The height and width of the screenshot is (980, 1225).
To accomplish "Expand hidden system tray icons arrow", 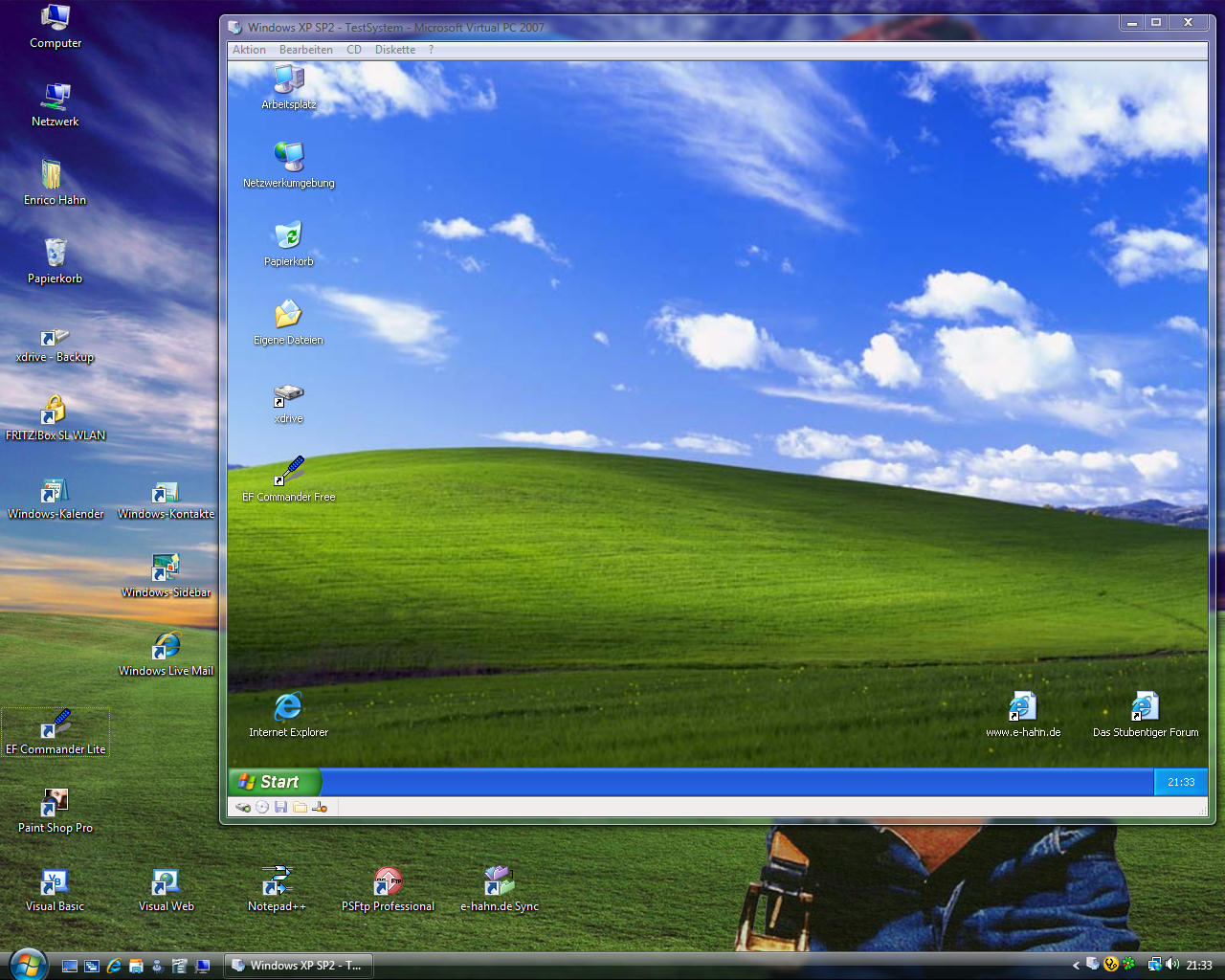I will pyautogui.click(x=1076, y=965).
